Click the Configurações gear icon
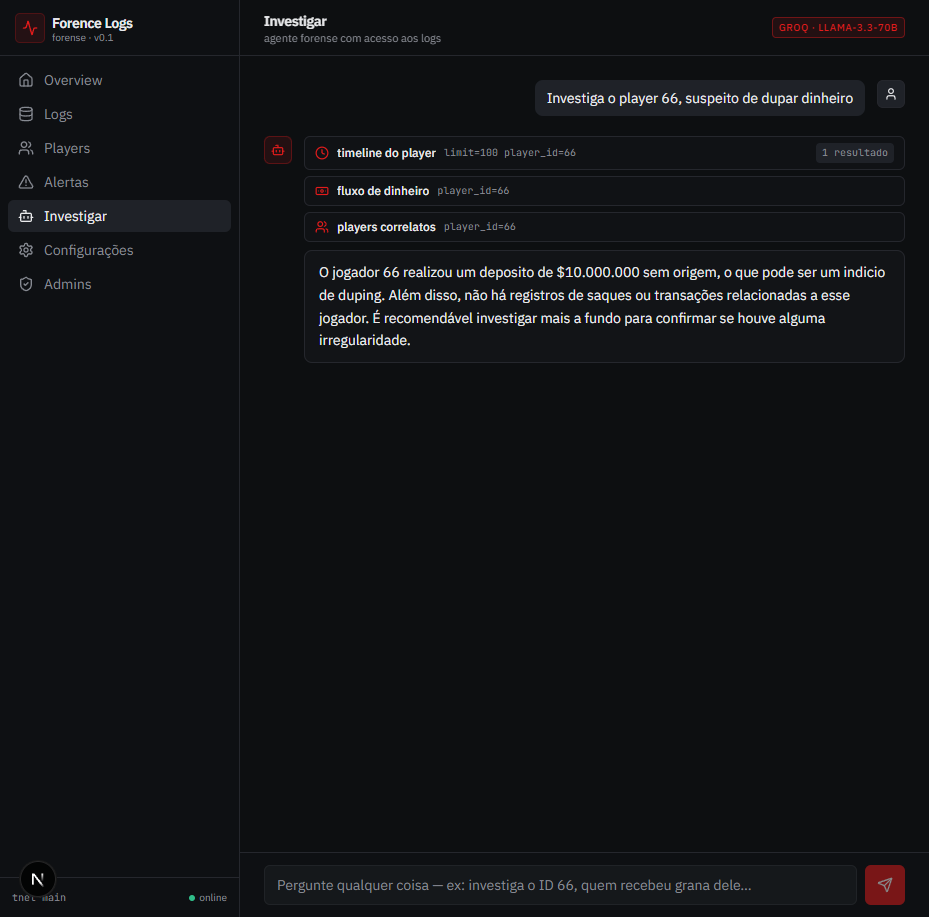 point(26,250)
